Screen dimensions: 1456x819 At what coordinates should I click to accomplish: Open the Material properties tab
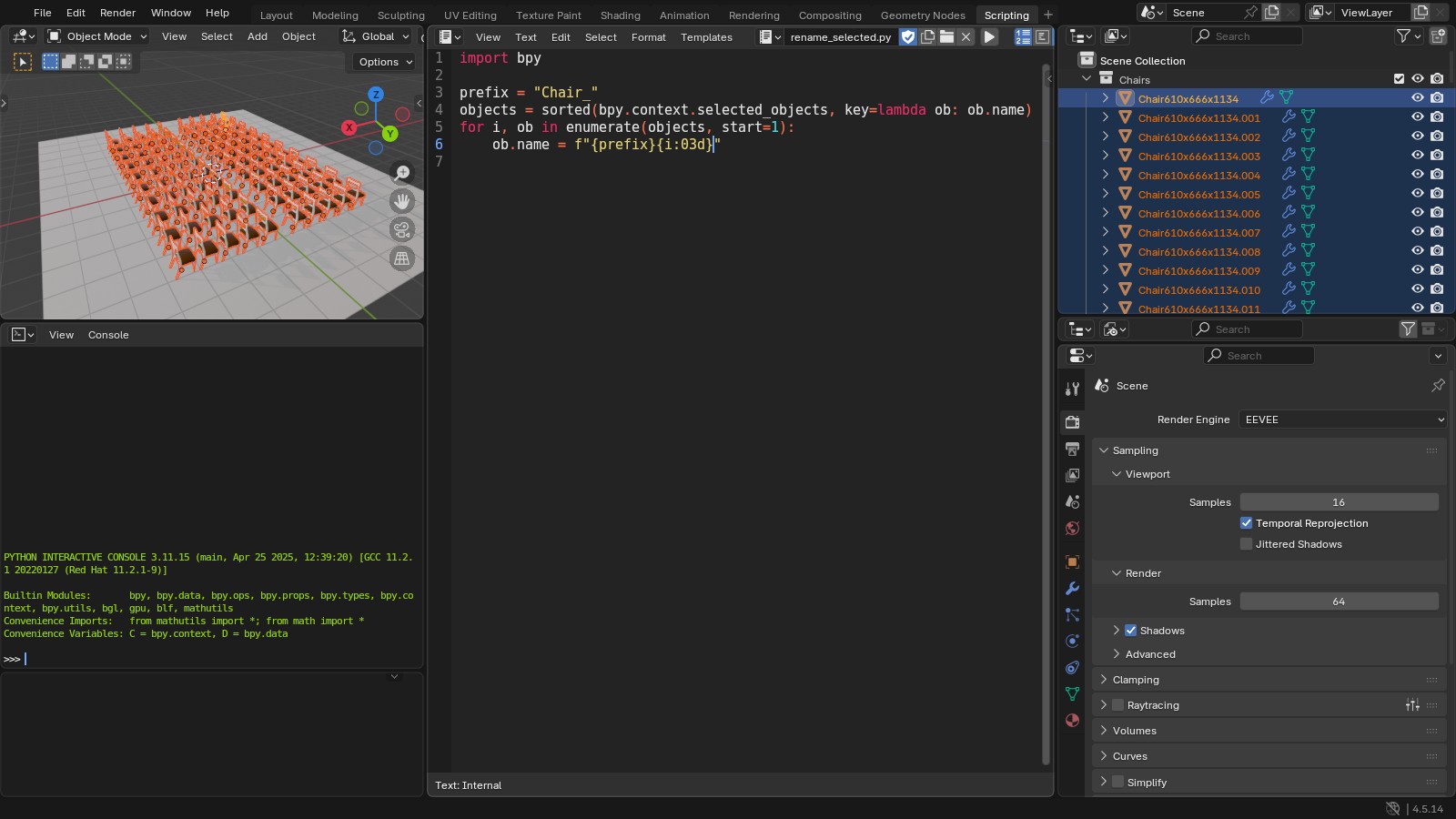click(1072, 720)
